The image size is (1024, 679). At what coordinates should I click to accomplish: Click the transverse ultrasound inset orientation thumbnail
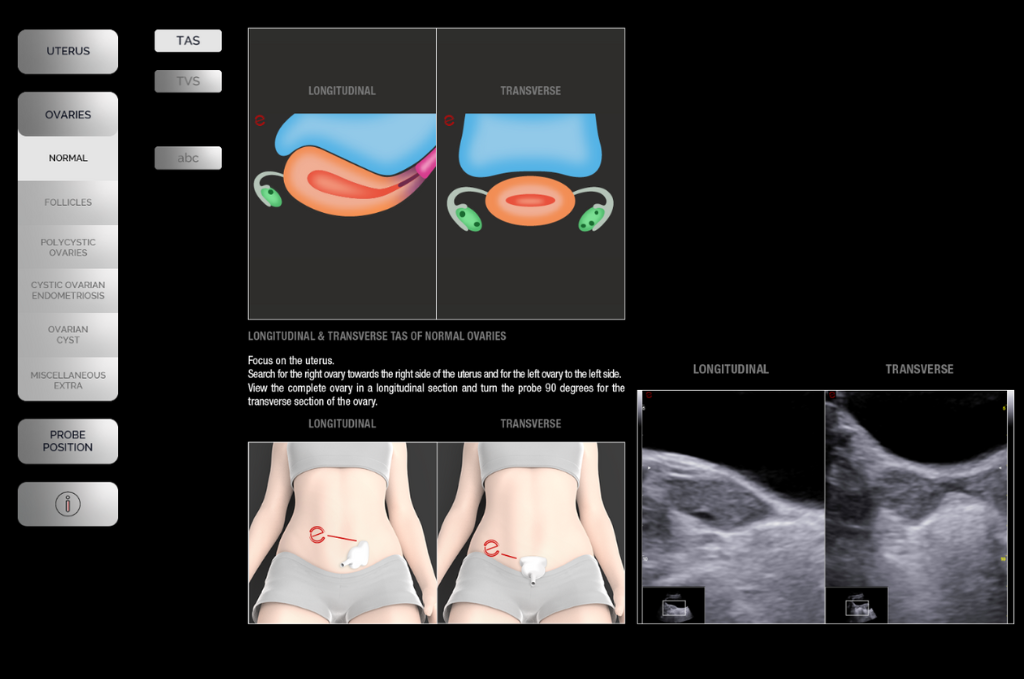click(857, 605)
